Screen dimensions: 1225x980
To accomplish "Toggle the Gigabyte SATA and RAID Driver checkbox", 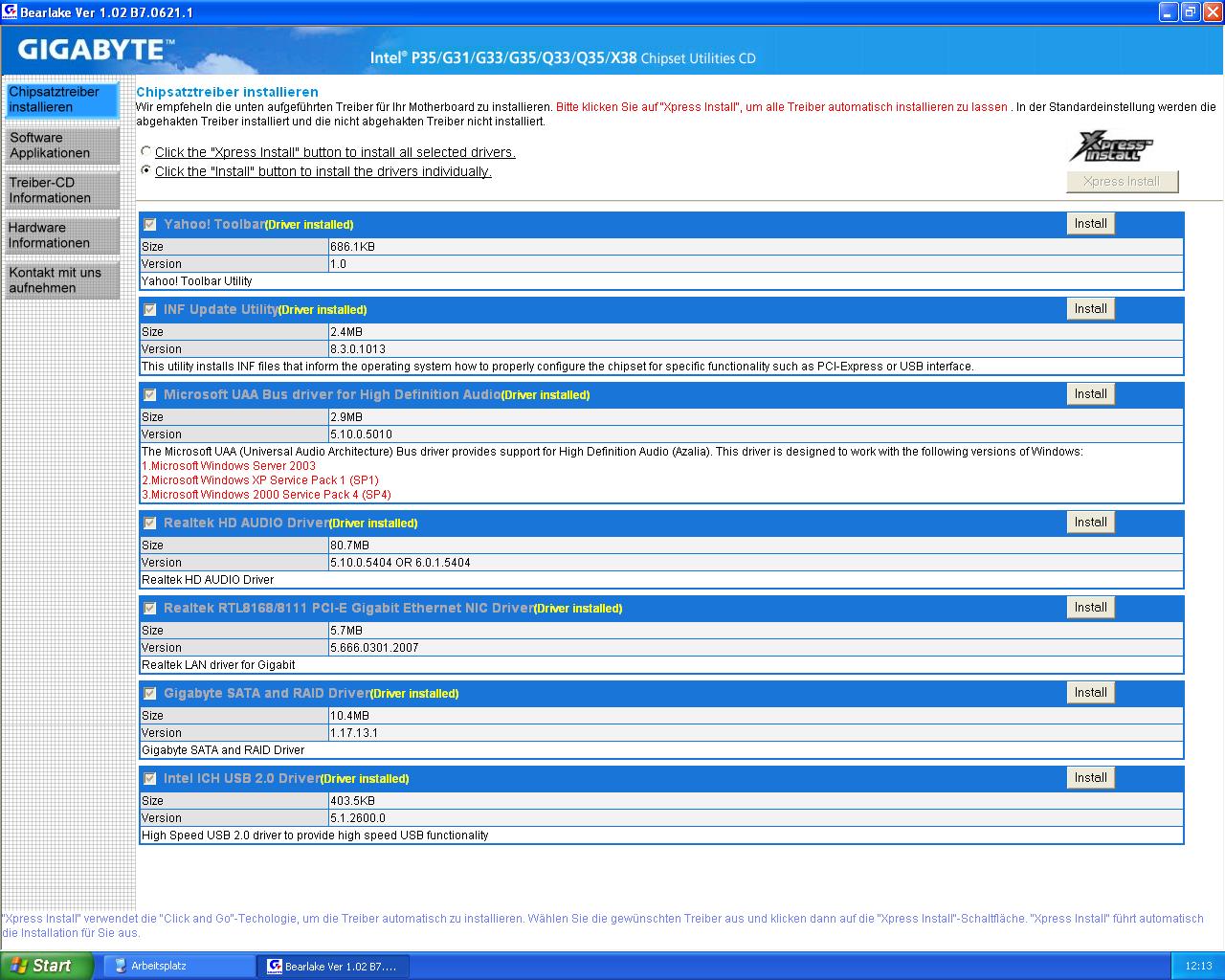I will pos(150,694).
